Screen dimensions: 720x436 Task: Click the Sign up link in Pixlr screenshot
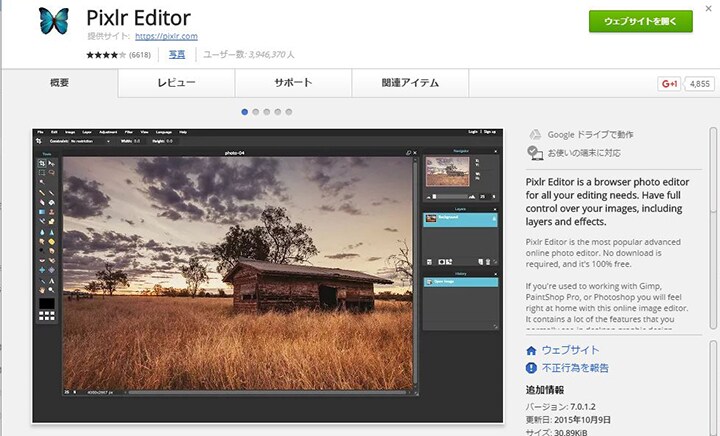pyautogui.click(x=490, y=132)
